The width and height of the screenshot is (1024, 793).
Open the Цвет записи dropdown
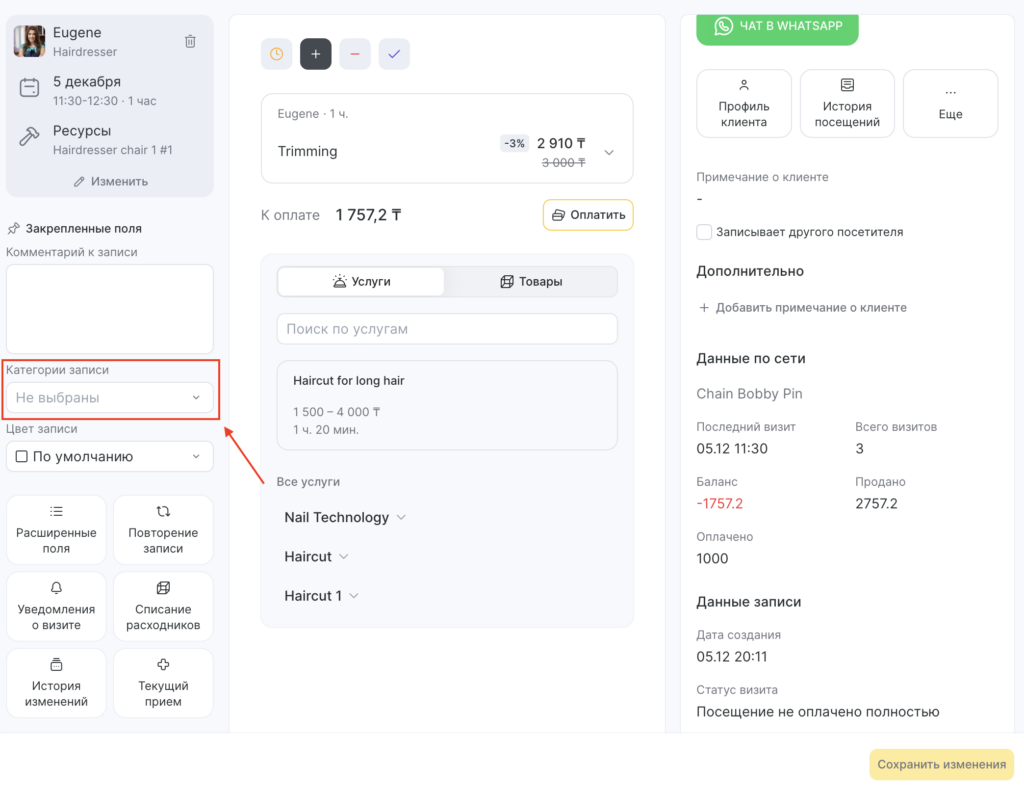(110, 457)
